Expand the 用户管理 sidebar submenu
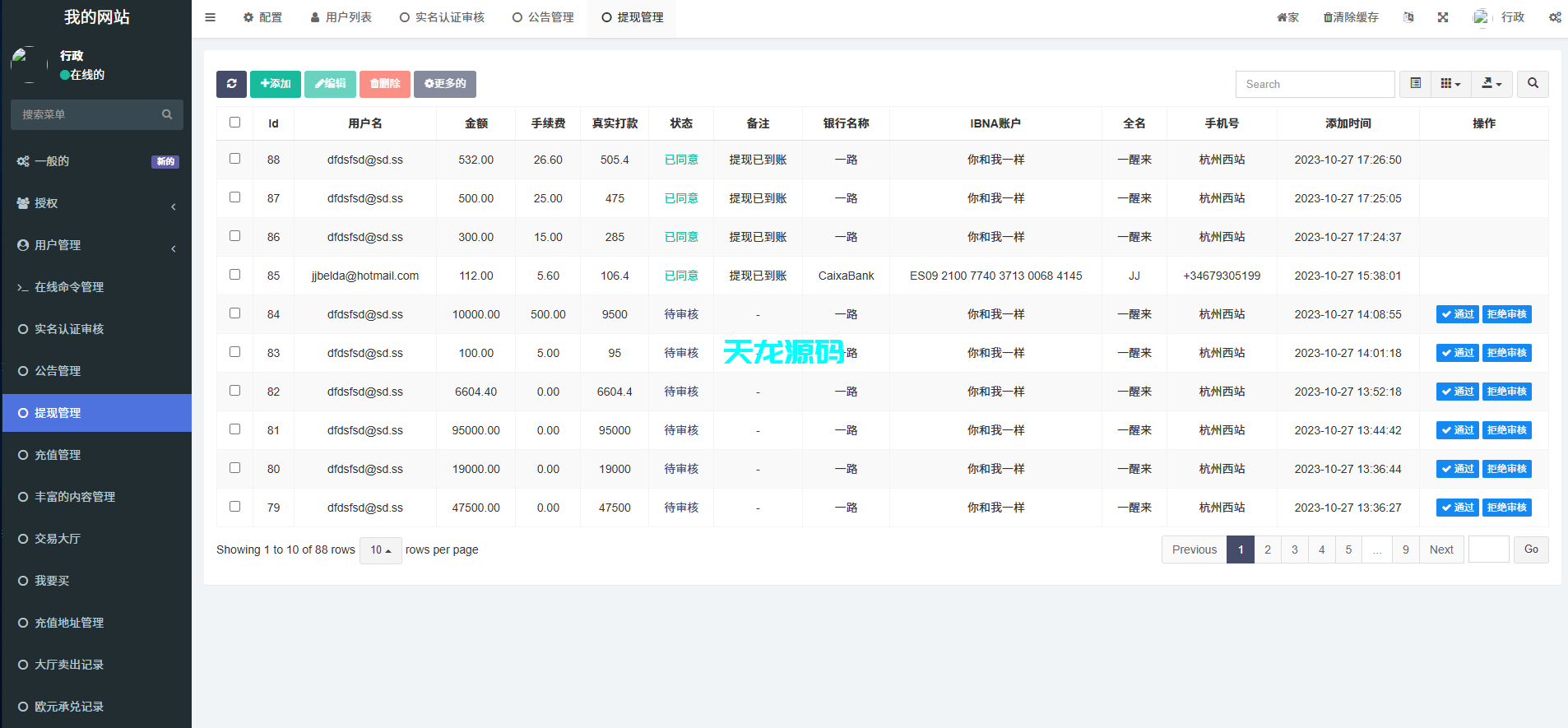The width and height of the screenshot is (1568, 728). point(97,245)
